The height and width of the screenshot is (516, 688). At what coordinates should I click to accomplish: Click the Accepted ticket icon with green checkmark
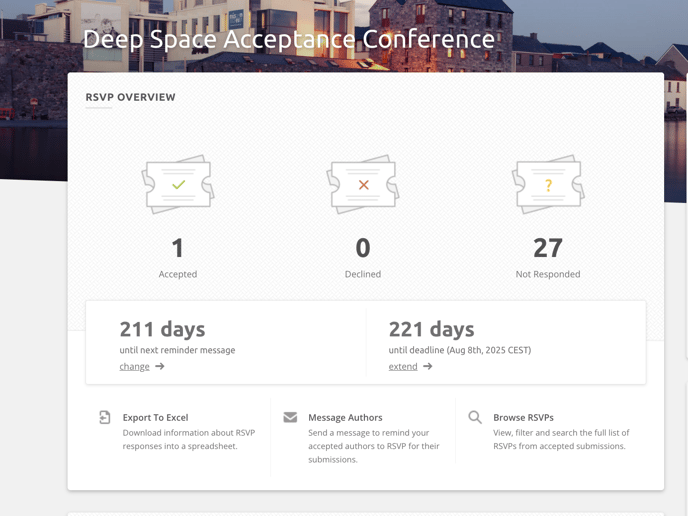[178, 184]
